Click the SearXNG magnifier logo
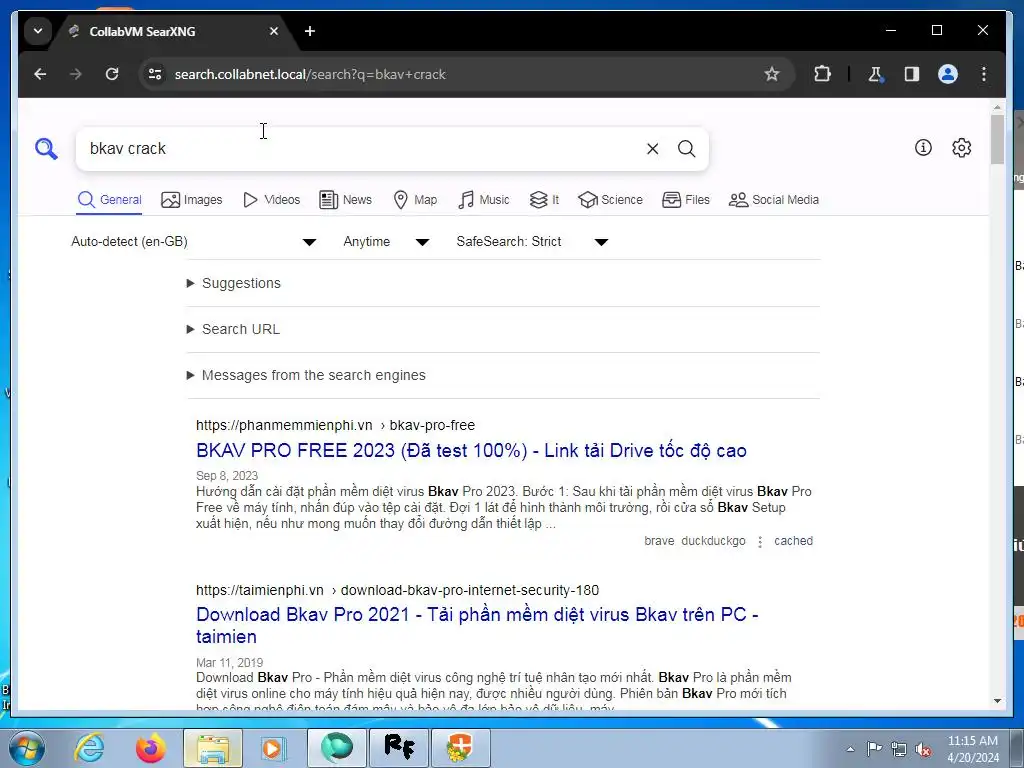 pyautogui.click(x=46, y=149)
